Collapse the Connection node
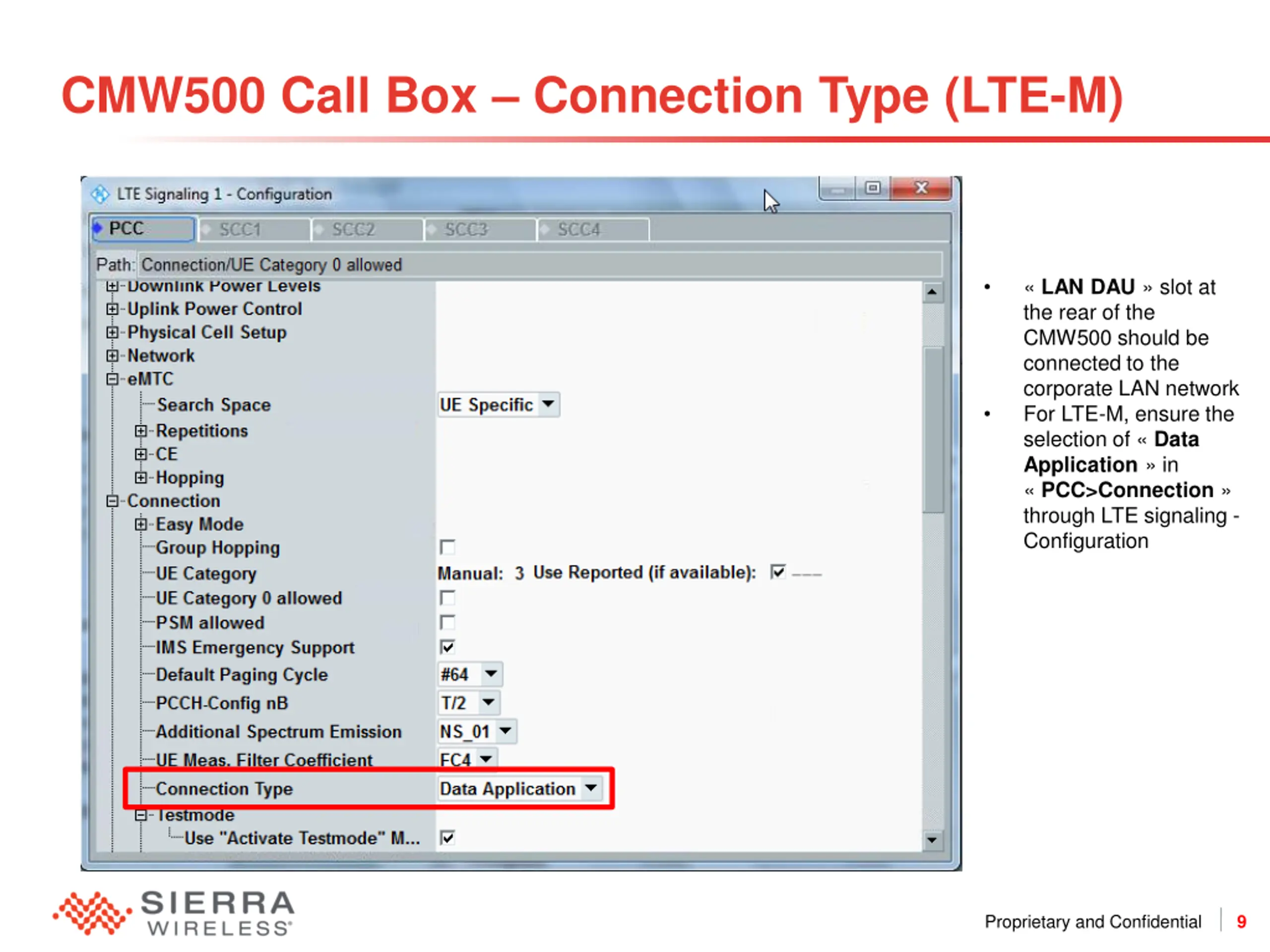Image resolution: width=1270 pixels, height=952 pixels. (112, 501)
